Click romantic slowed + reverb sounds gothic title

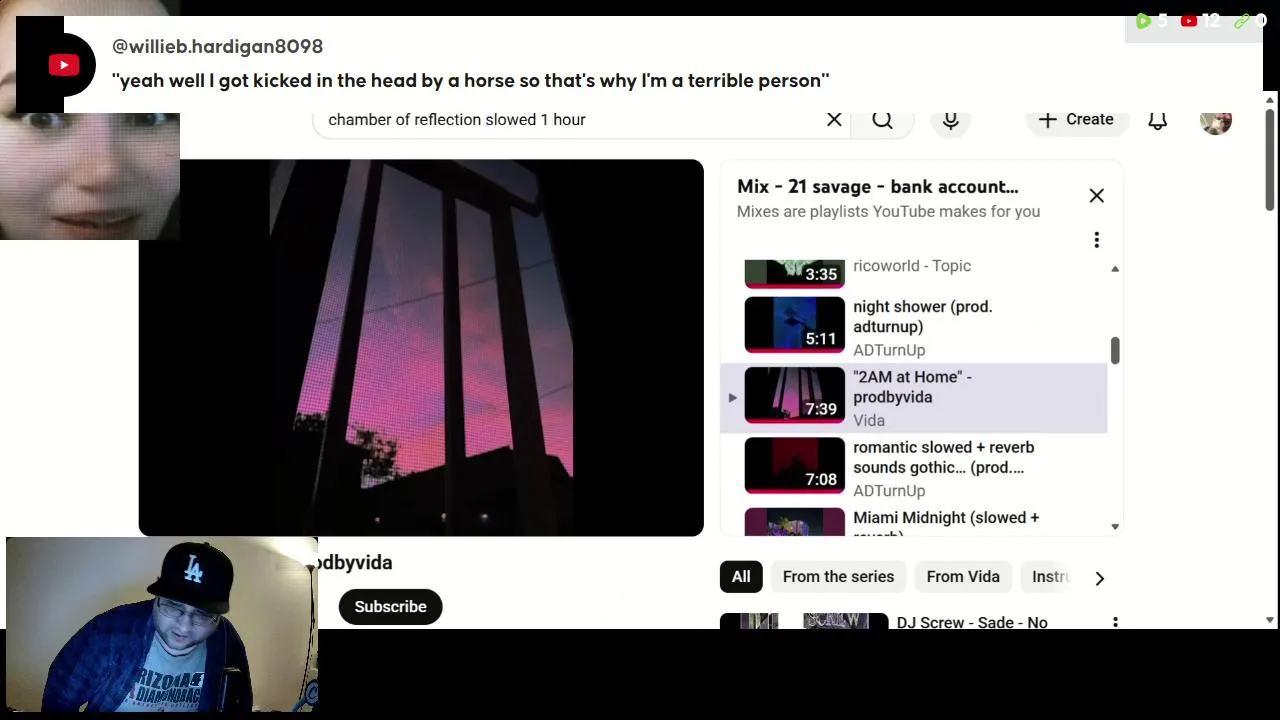click(x=943, y=457)
